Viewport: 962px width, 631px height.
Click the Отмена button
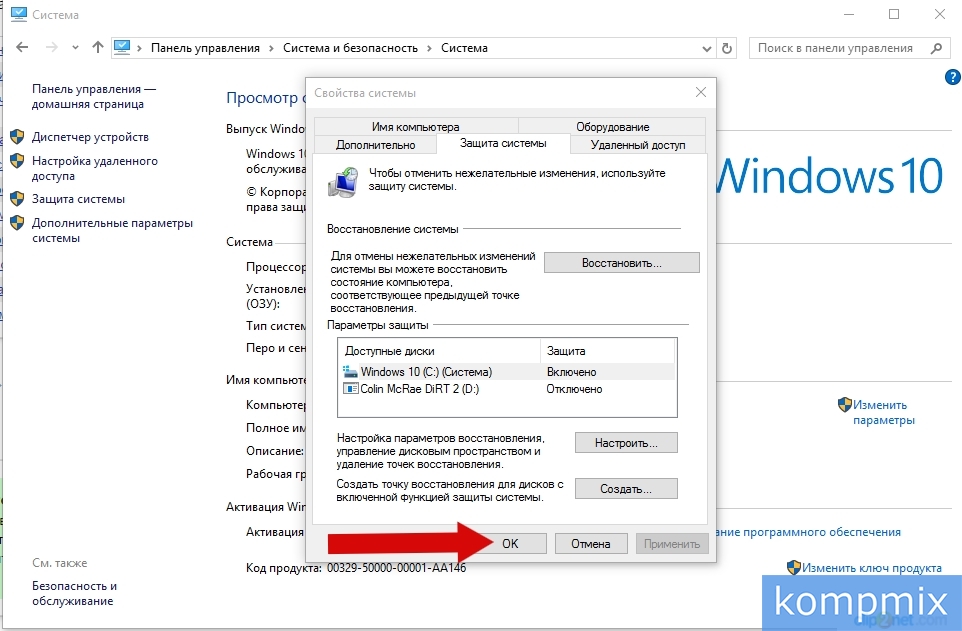coord(591,543)
